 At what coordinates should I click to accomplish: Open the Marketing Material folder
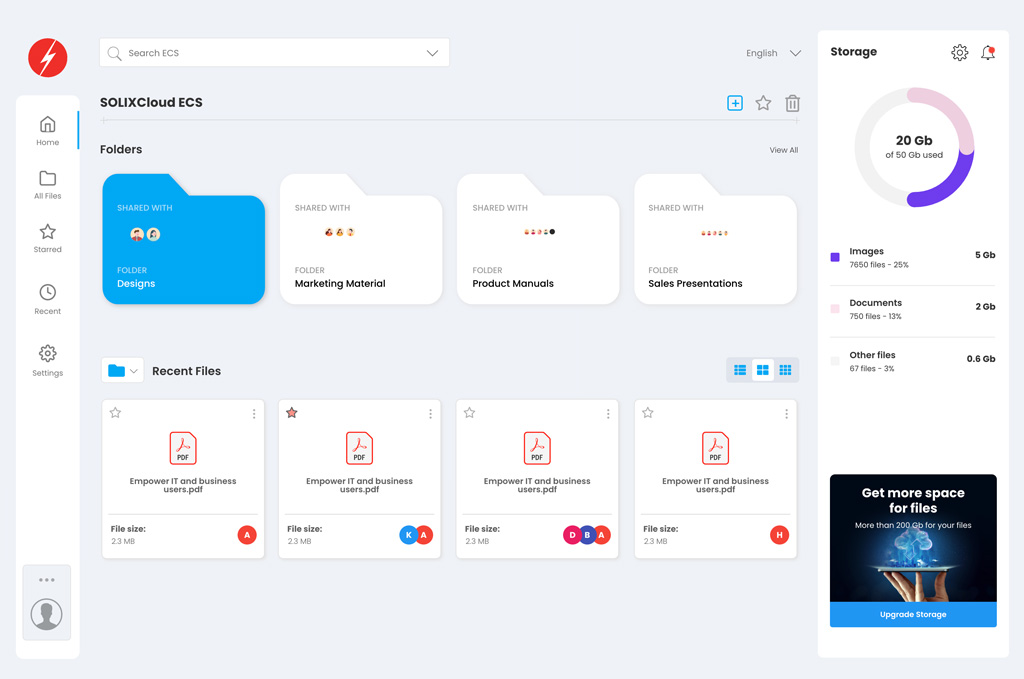[361, 239]
